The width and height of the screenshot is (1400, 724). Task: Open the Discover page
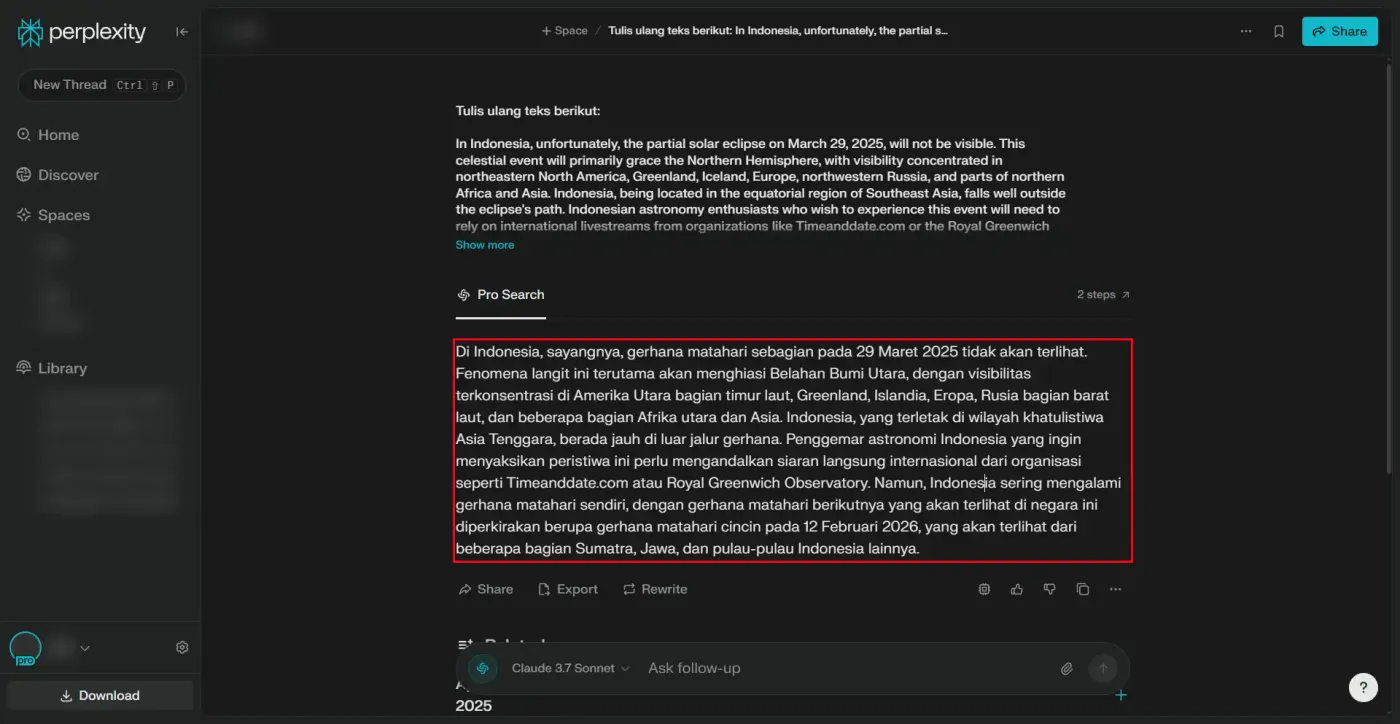pos(58,175)
